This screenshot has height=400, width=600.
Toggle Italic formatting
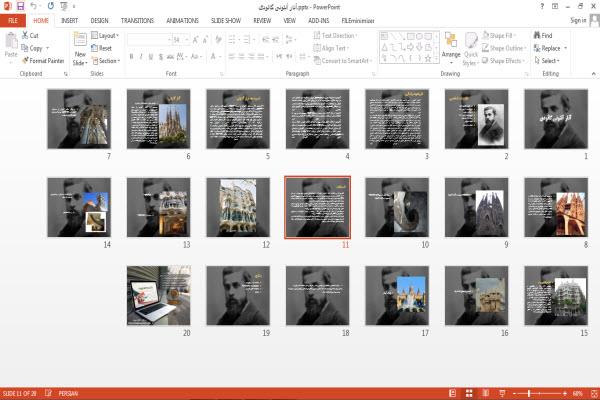141,57
